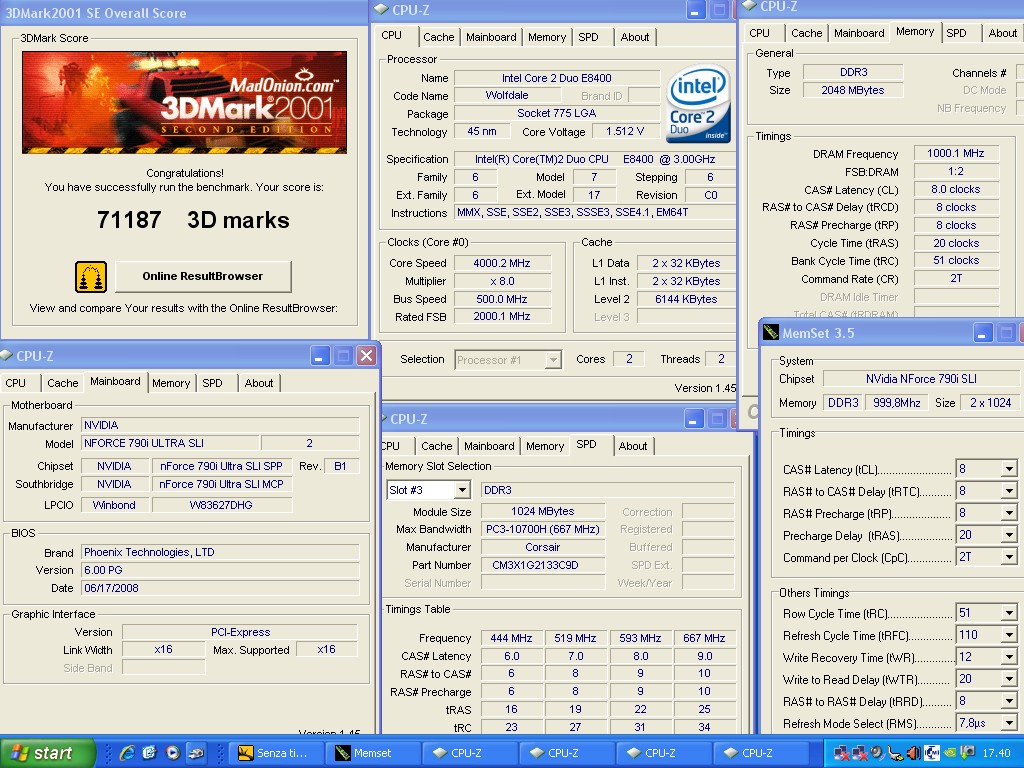Expand the Write to Read Delay (tWTR) dropdown
This screenshot has width=1024, height=768.
pos(1009,679)
